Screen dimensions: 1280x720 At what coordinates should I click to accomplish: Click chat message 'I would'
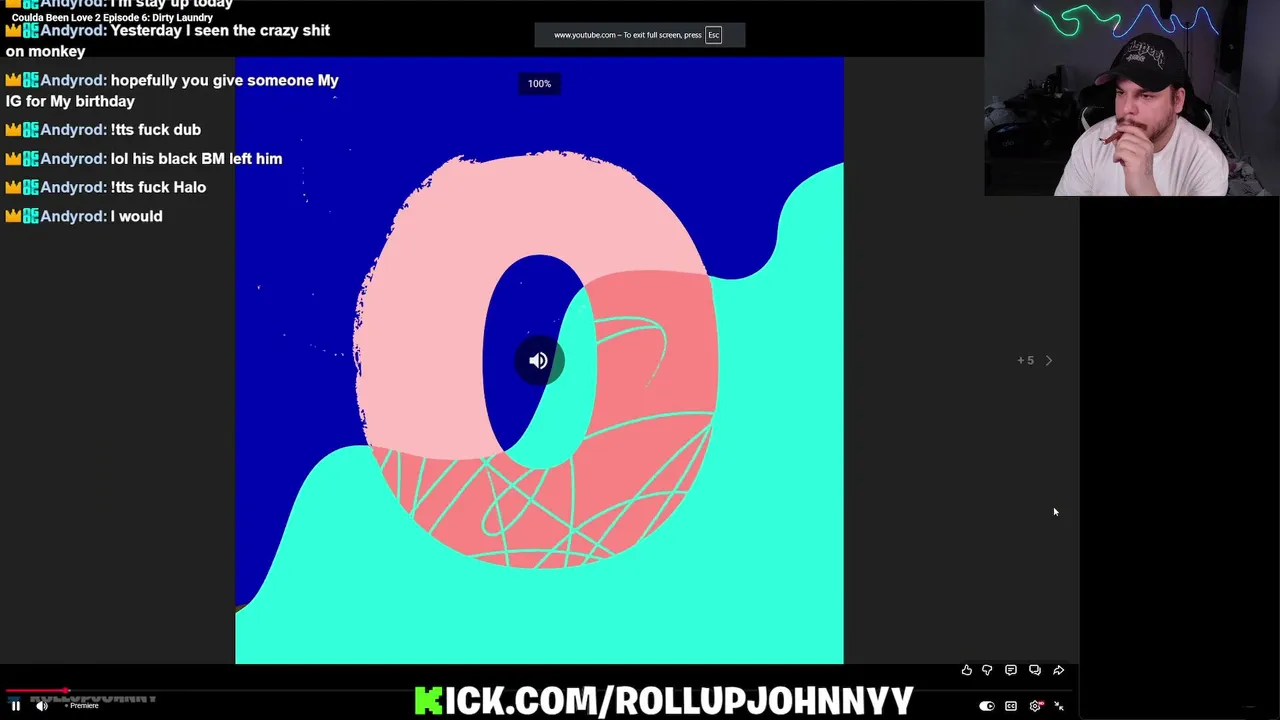pos(136,216)
